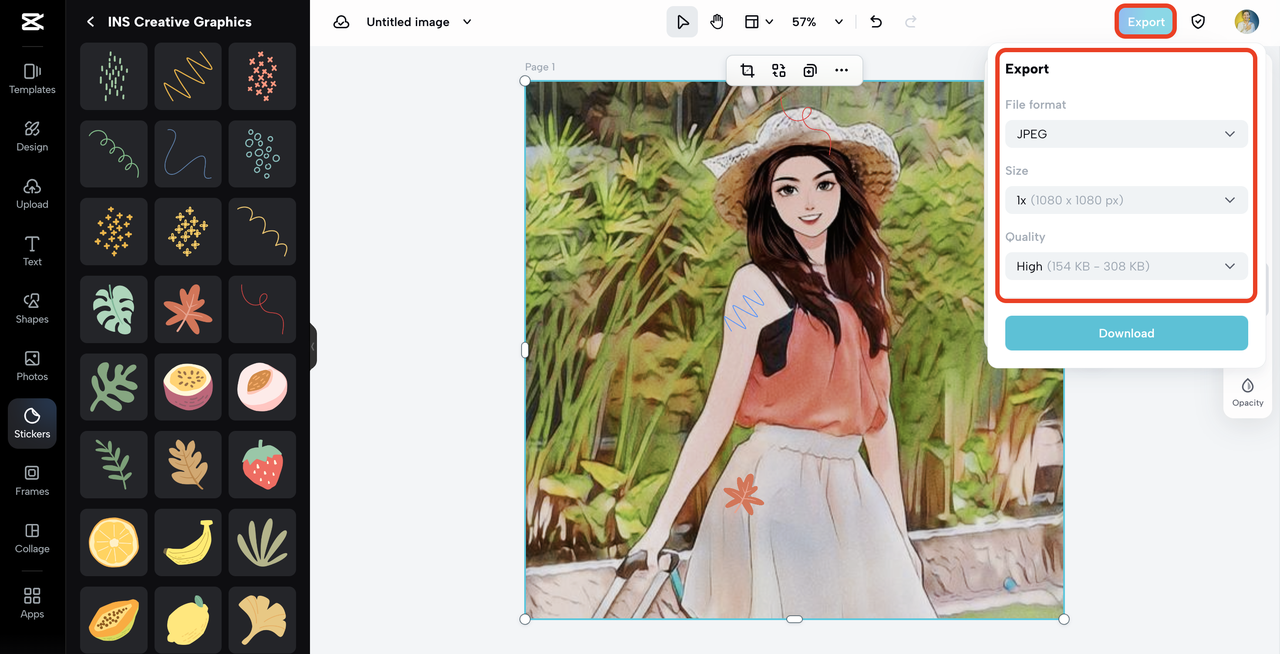This screenshot has height=654, width=1280.
Task: Open the Photos sidebar tab
Action: pos(32,366)
